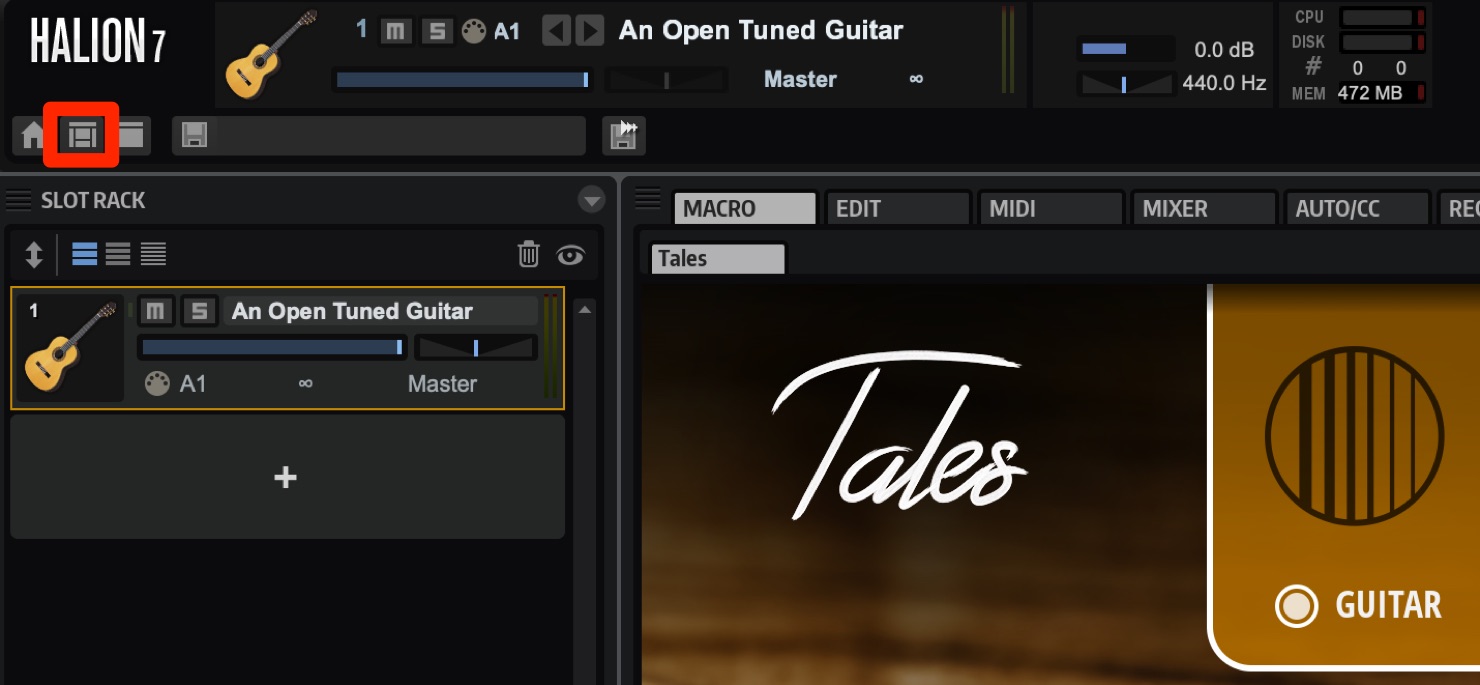Click the save multi-program floppy icon
Viewport: 1480px width, 685px height.
(195, 135)
